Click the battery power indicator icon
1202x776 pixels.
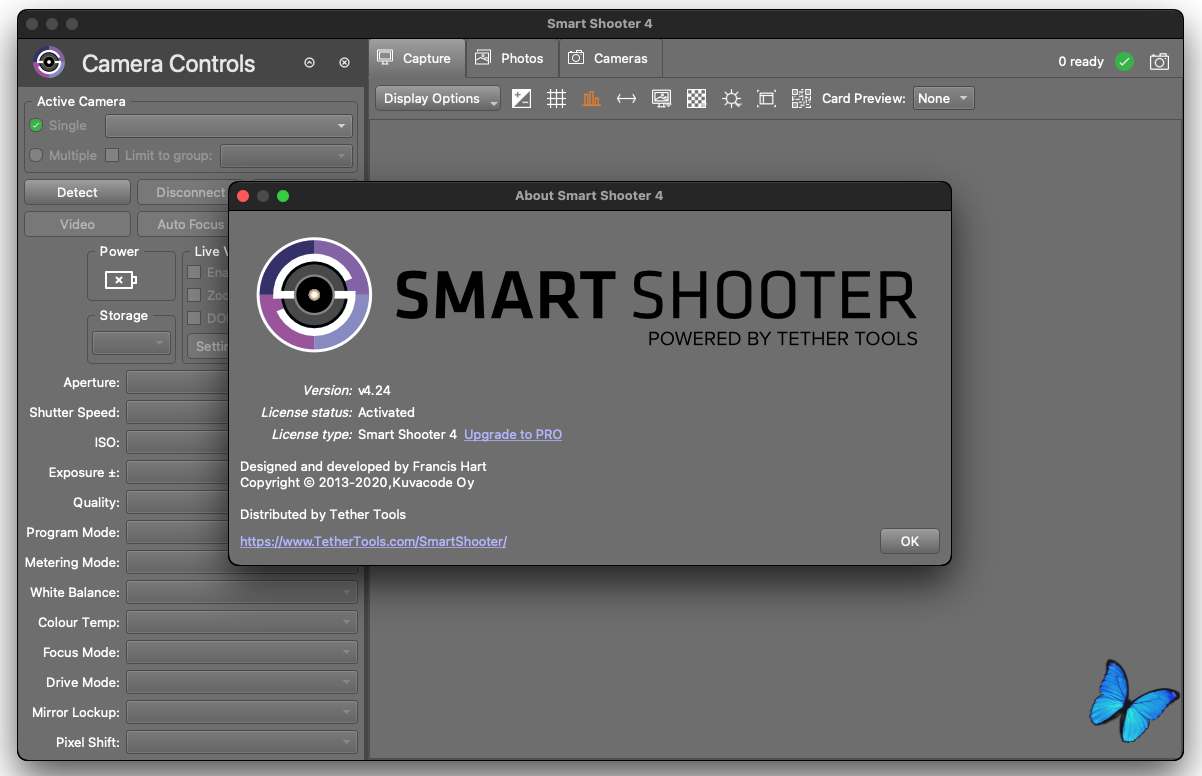coord(121,280)
